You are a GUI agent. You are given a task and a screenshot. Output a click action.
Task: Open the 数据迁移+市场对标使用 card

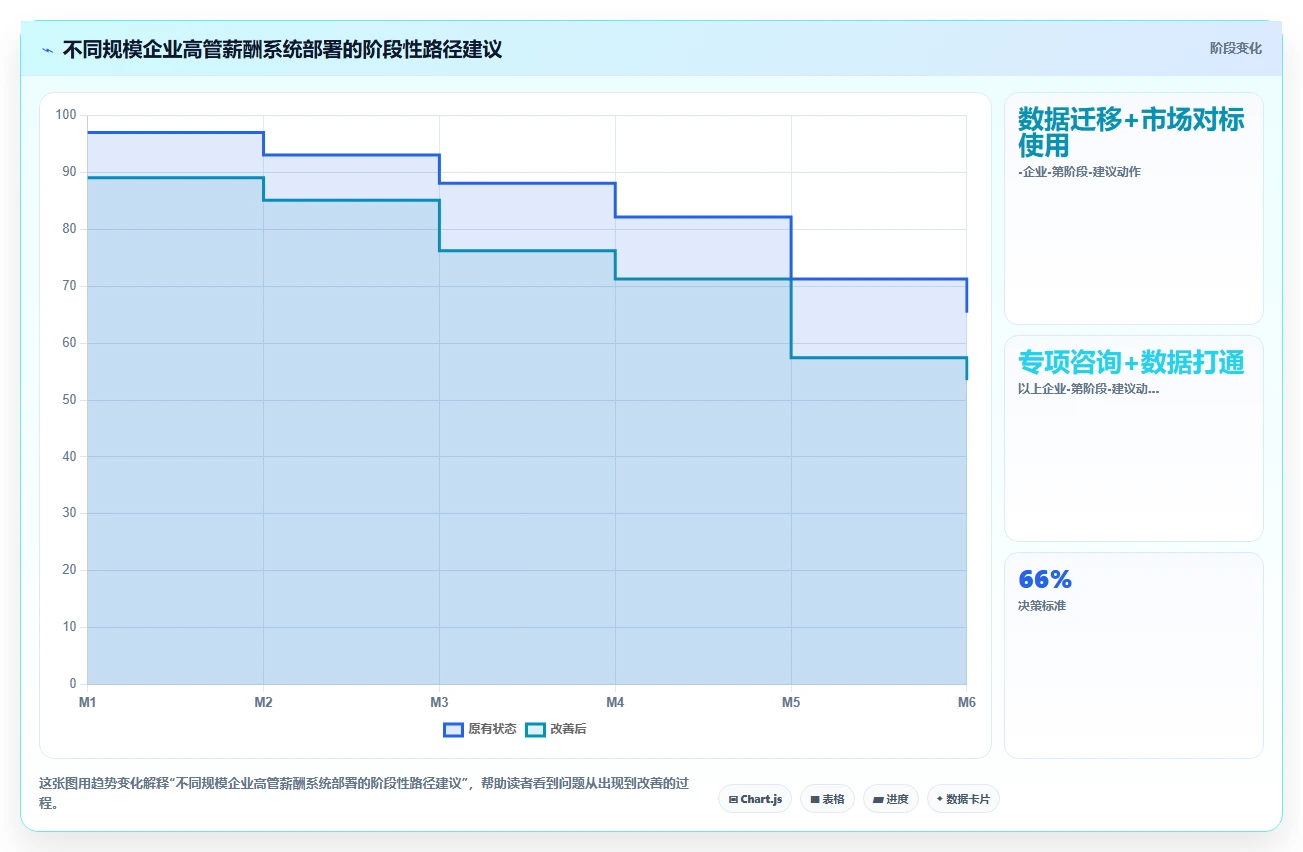(1134, 208)
